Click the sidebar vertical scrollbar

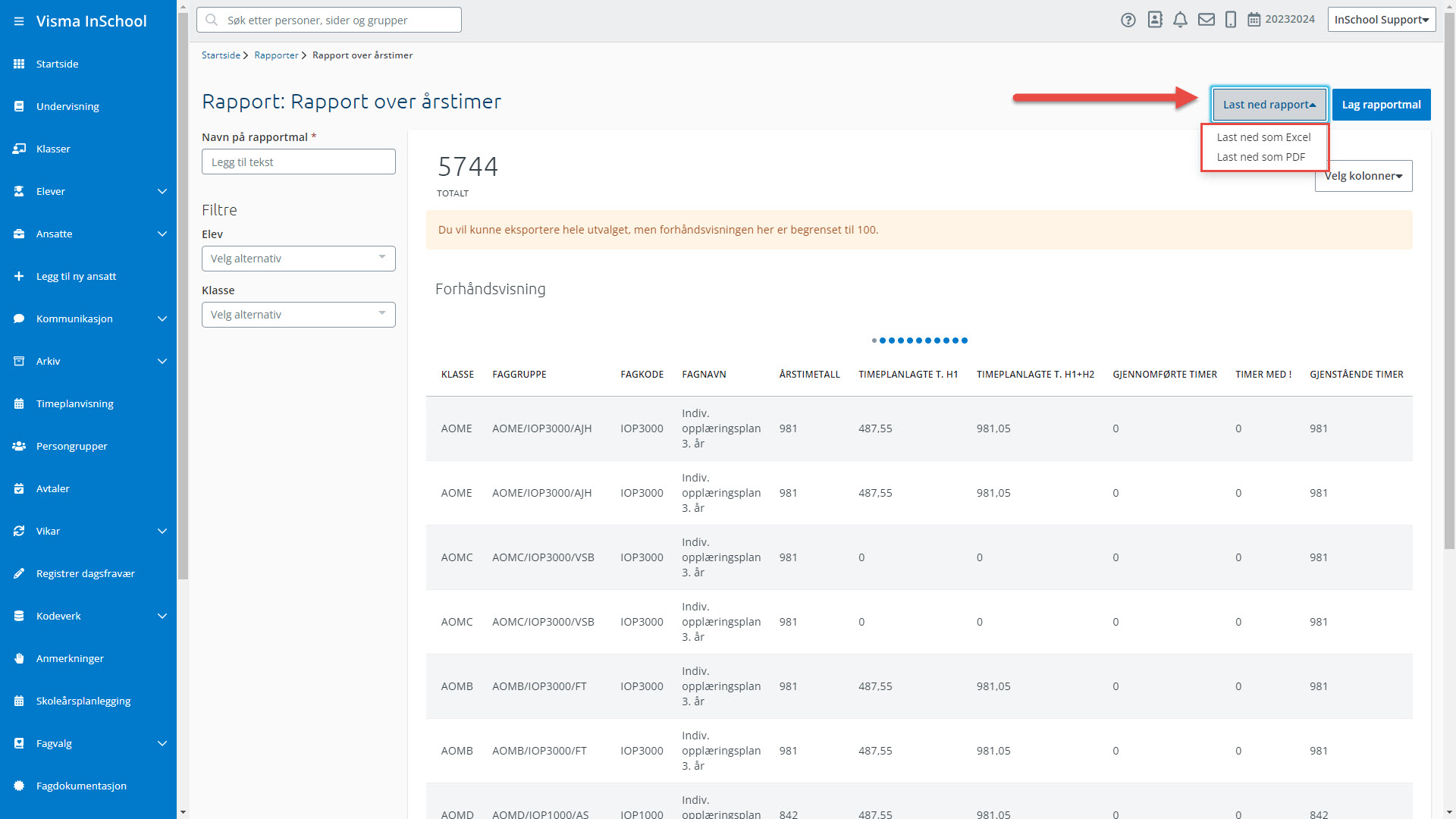point(183,296)
